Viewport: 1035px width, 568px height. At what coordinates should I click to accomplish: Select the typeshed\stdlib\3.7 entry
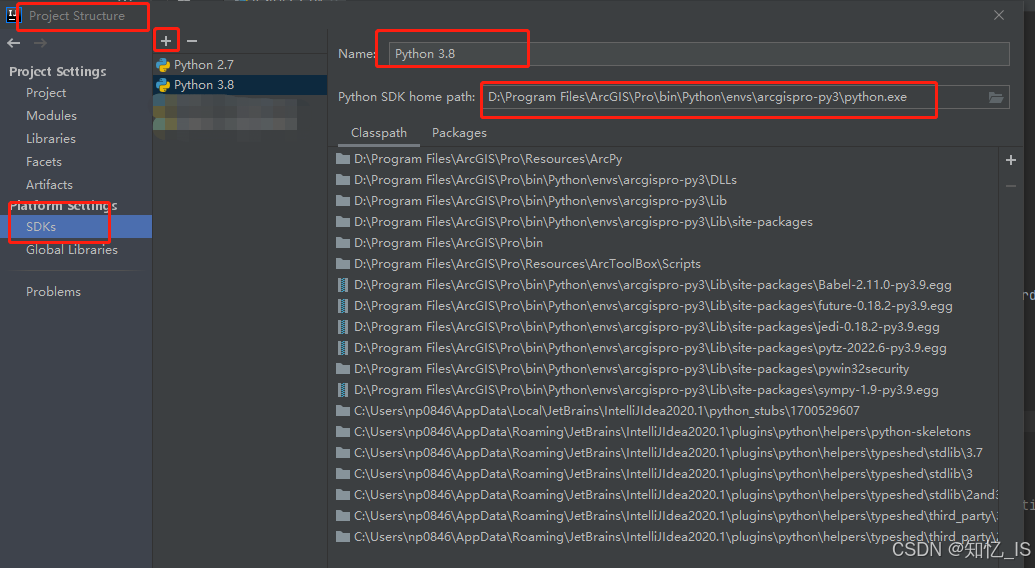[668, 453]
